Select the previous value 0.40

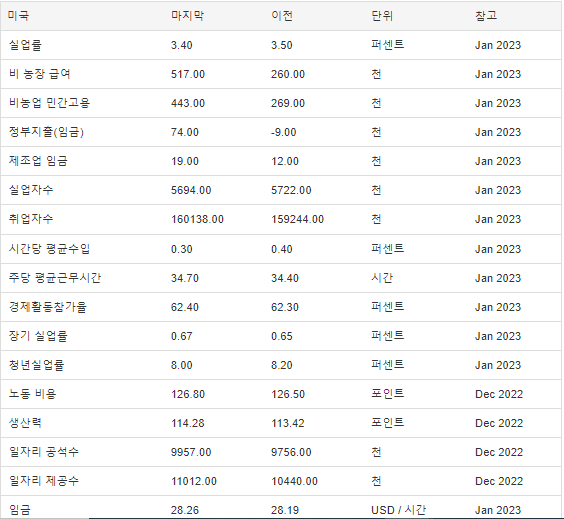point(282,249)
